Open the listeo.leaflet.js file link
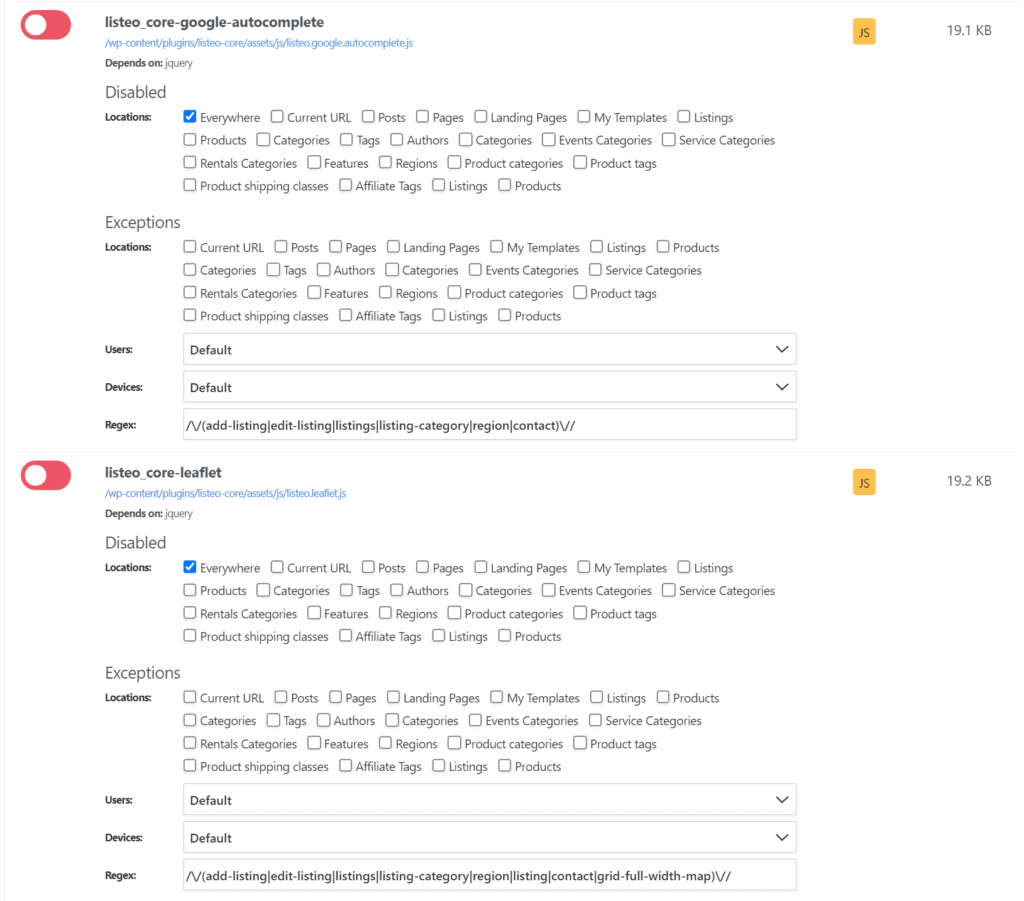This screenshot has width=1024, height=901. pos(225,494)
